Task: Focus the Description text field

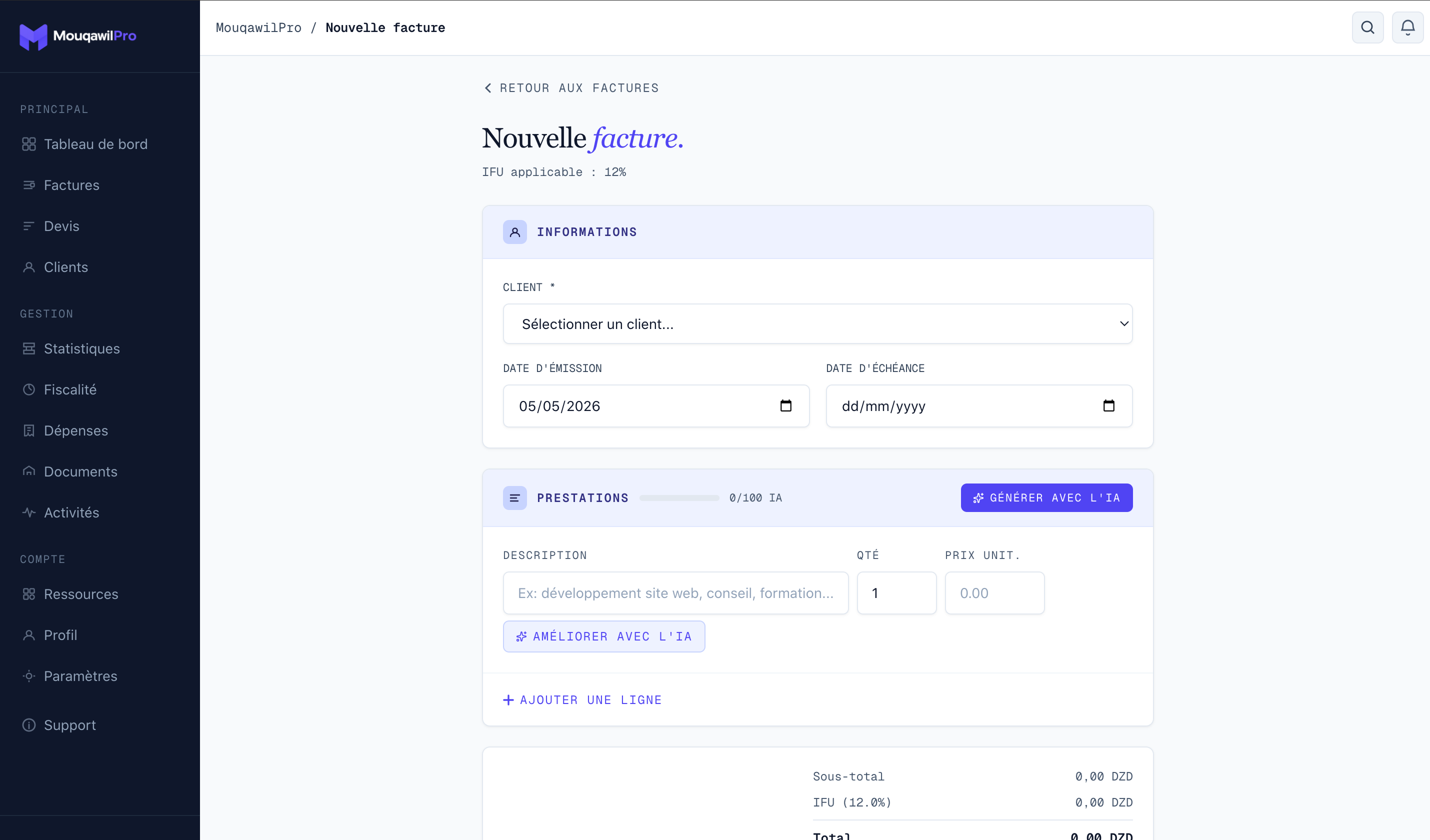Action: 675,593
